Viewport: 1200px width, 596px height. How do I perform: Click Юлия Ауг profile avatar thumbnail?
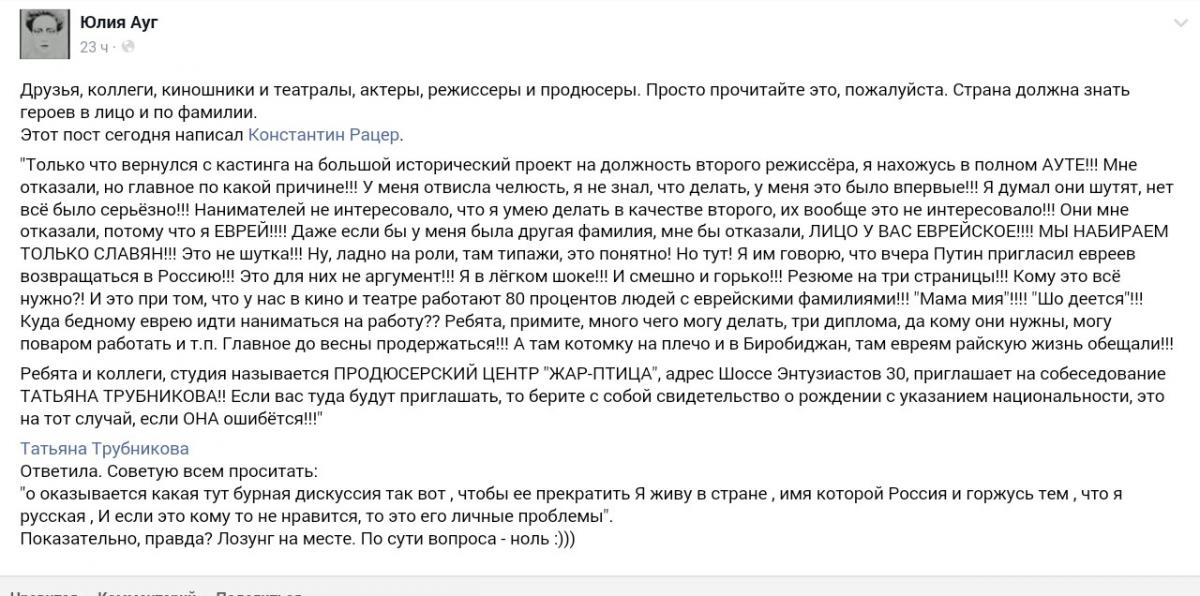42,33
